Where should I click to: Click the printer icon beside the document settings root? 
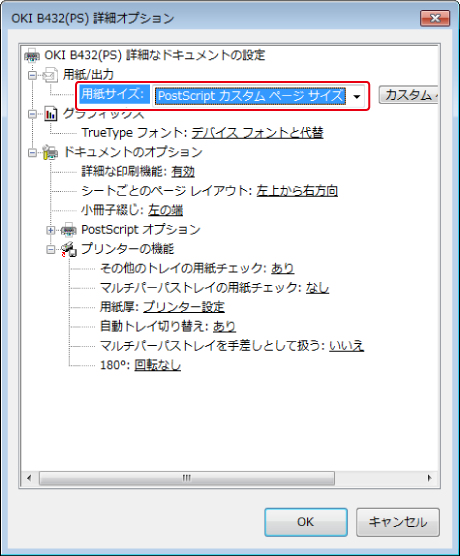point(32,55)
